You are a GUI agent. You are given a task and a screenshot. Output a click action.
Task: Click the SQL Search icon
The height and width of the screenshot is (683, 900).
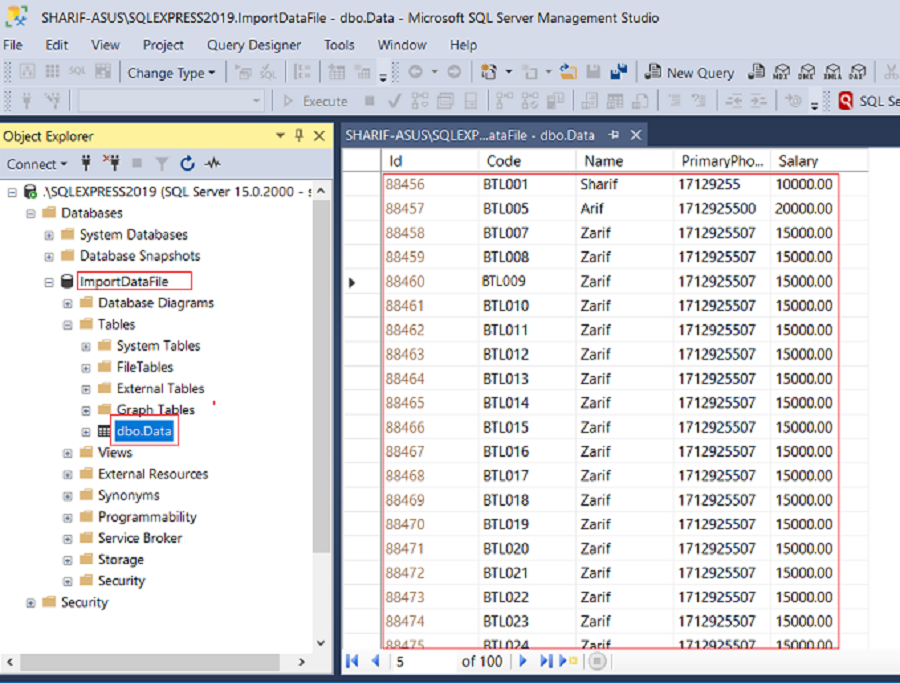coord(845,101)
